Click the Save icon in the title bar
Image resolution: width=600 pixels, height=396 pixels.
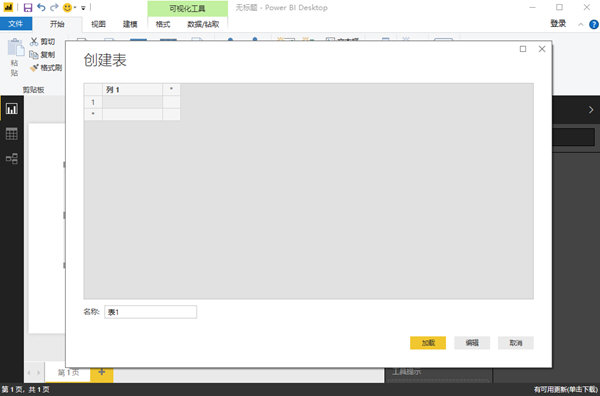[28, 7]
